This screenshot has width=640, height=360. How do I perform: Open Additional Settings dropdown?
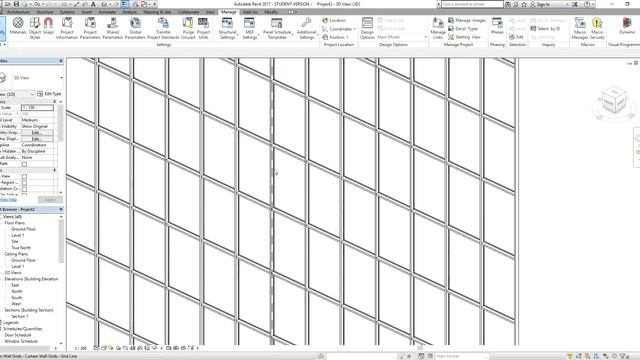coord(306,27)
